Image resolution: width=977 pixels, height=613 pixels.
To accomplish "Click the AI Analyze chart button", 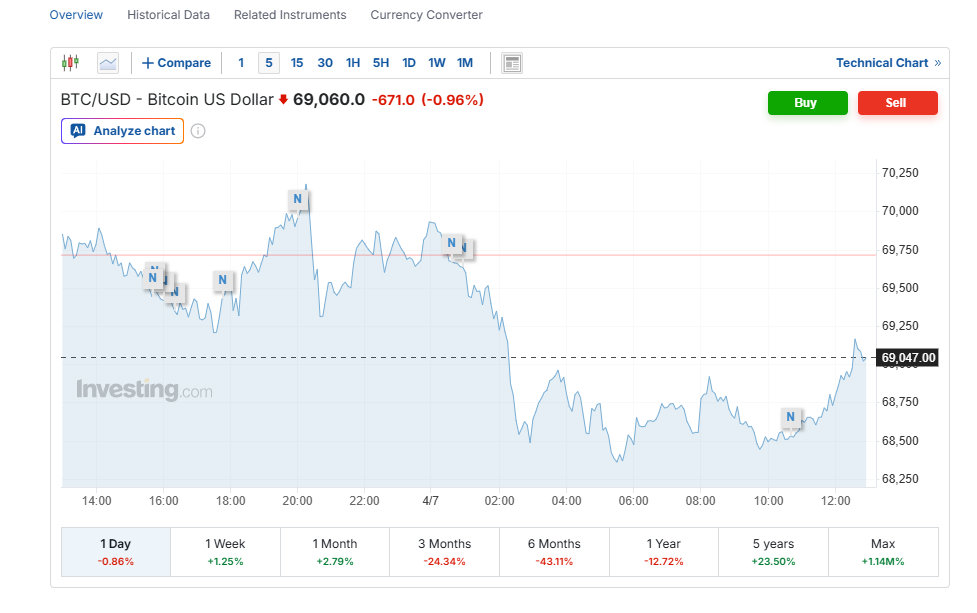I will point(122,131).
